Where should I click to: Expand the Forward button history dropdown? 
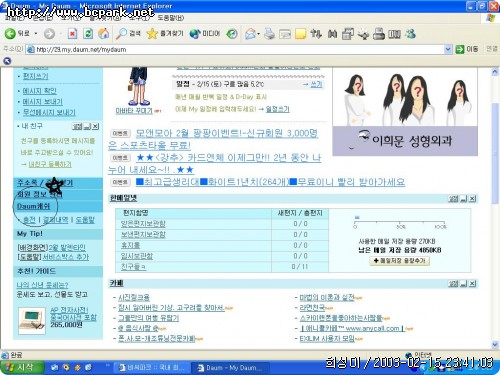click(x=60, y=34)
